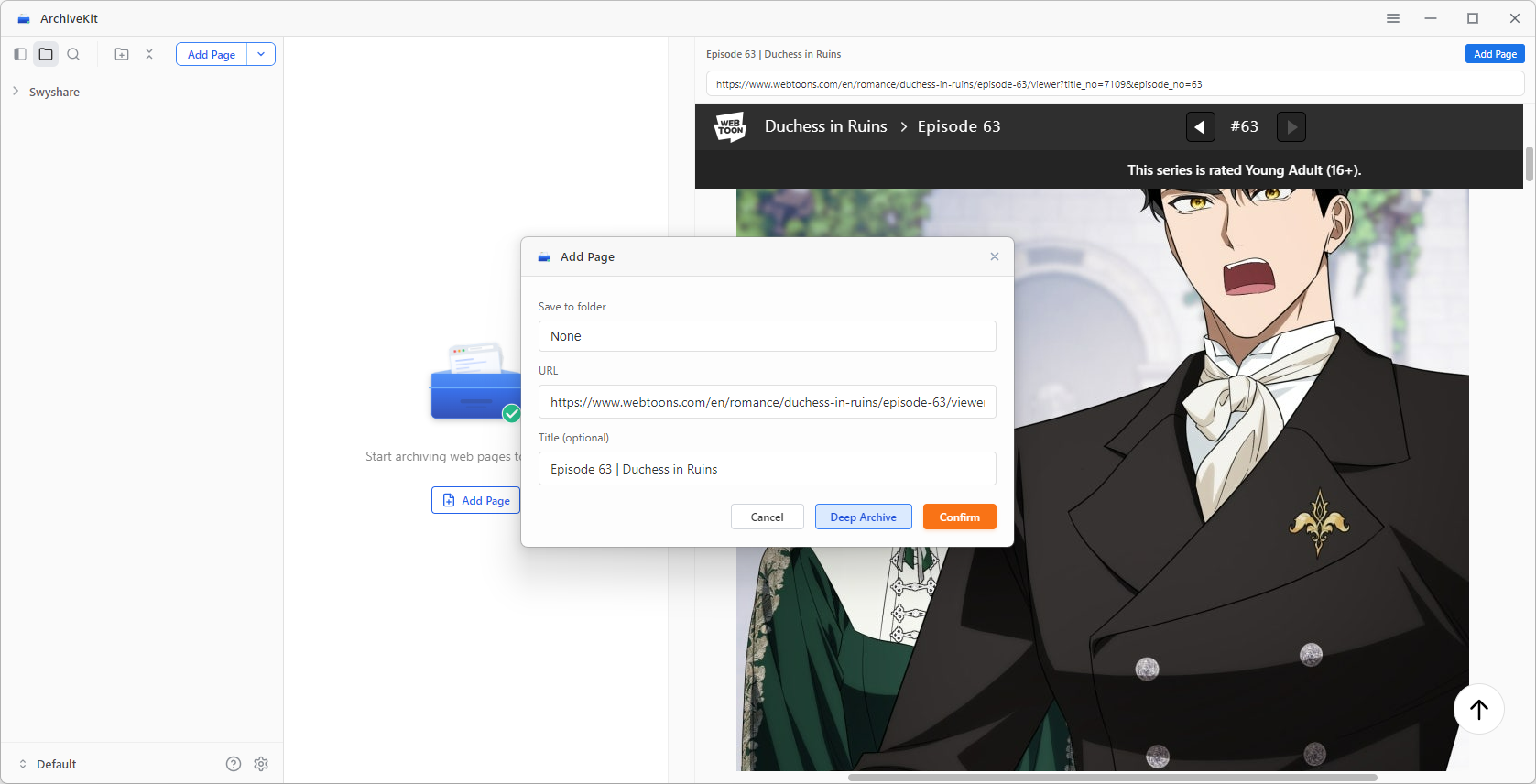This screenshot has width=1536, height=784.
Task: Expand the Swyshare tree folder
Action: [16, 92]
